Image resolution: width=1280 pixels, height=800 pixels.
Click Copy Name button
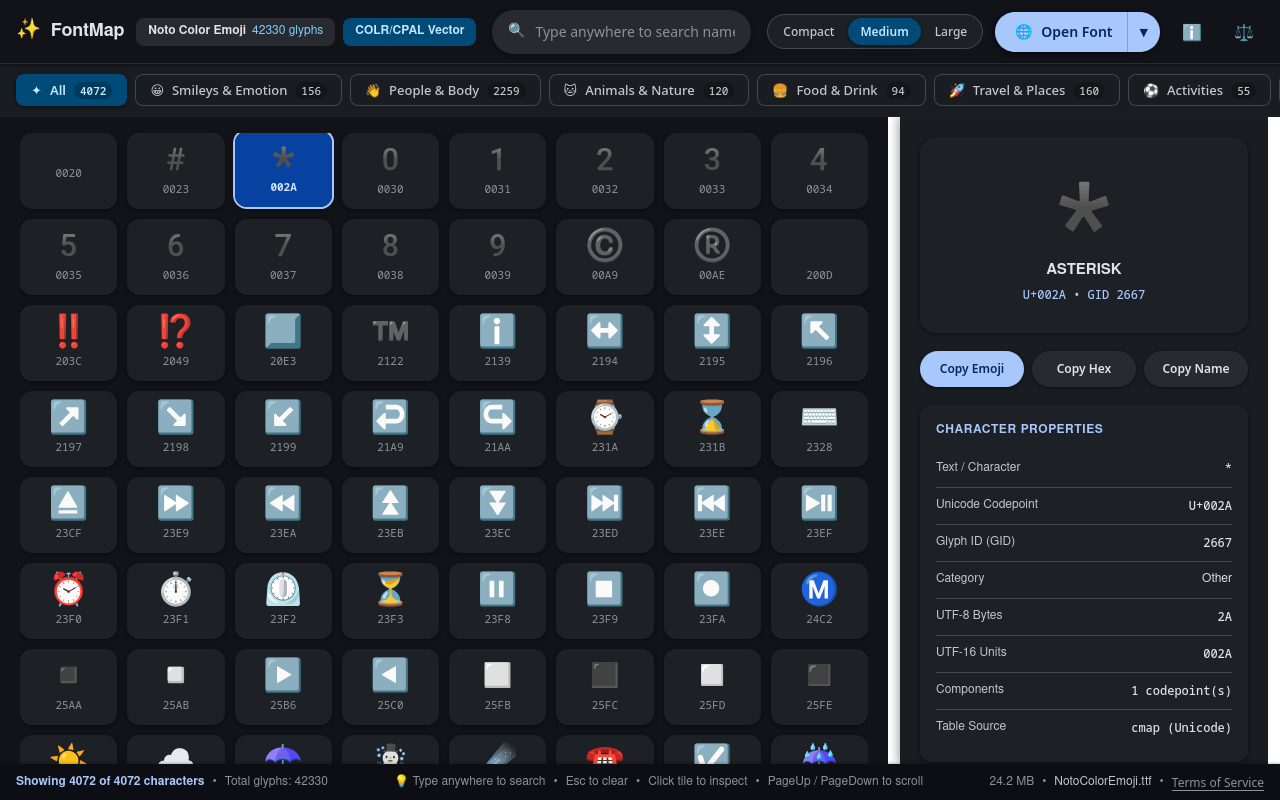(x=1196, y=369)
